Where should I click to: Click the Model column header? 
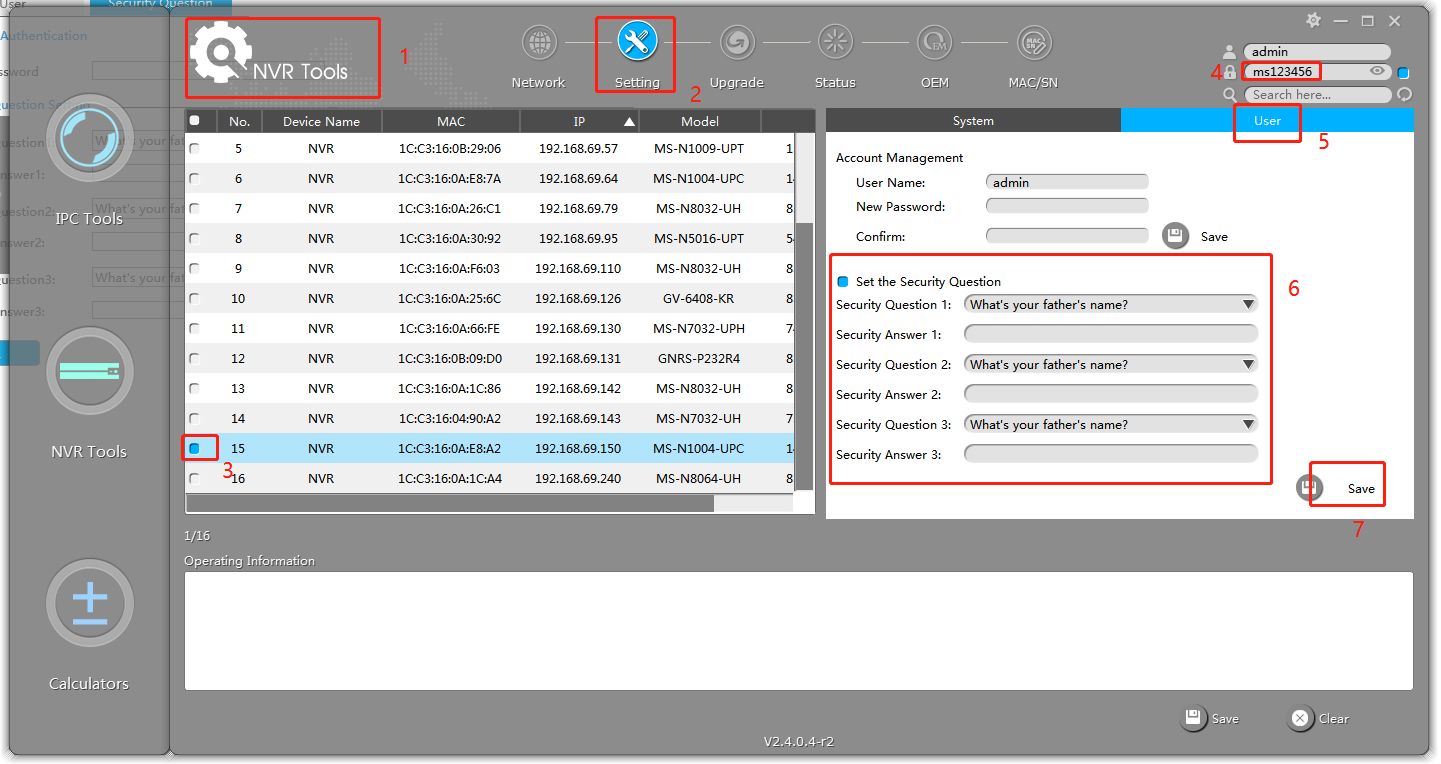point(700,122)
